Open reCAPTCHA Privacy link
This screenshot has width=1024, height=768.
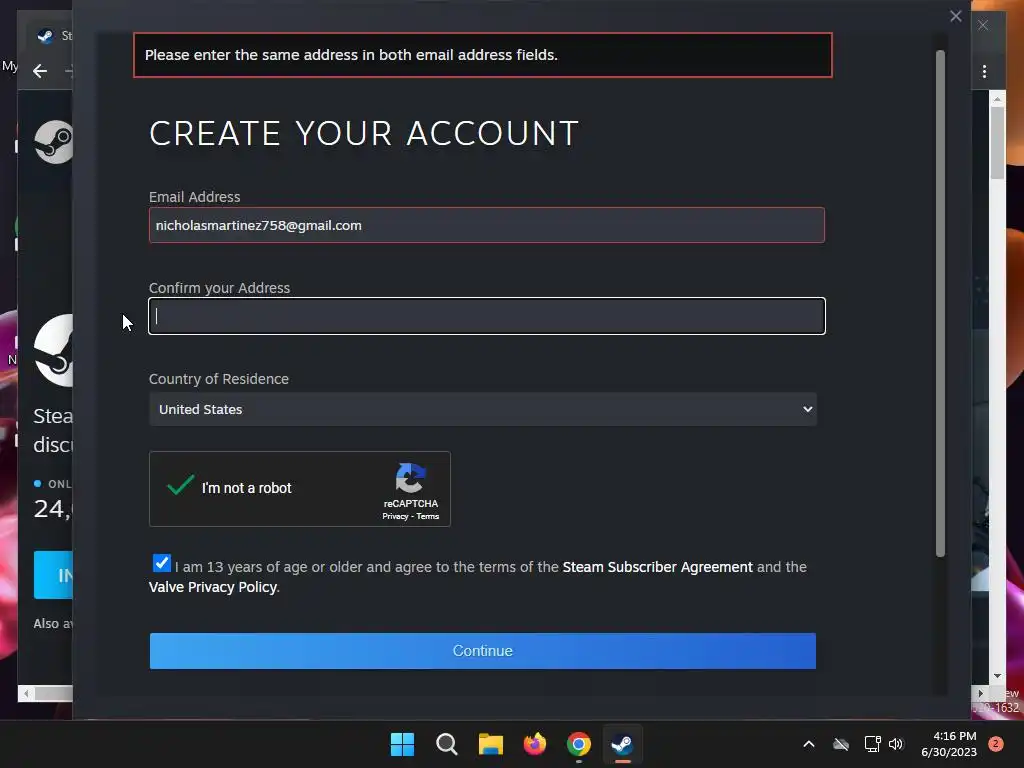(x=395, y=517)
